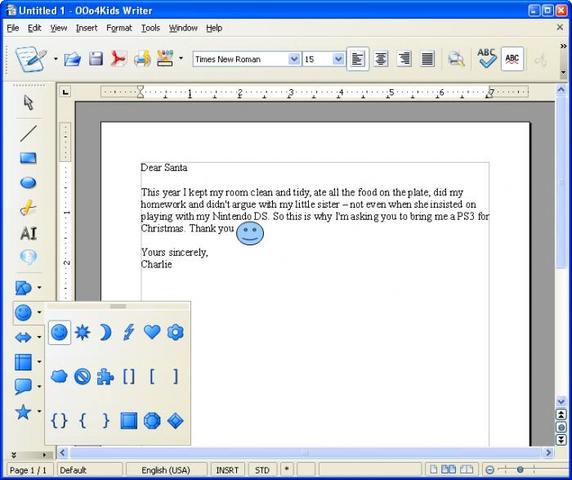
Task: Choose the Moon shape from symbol palette
Action: coord(105,332)
